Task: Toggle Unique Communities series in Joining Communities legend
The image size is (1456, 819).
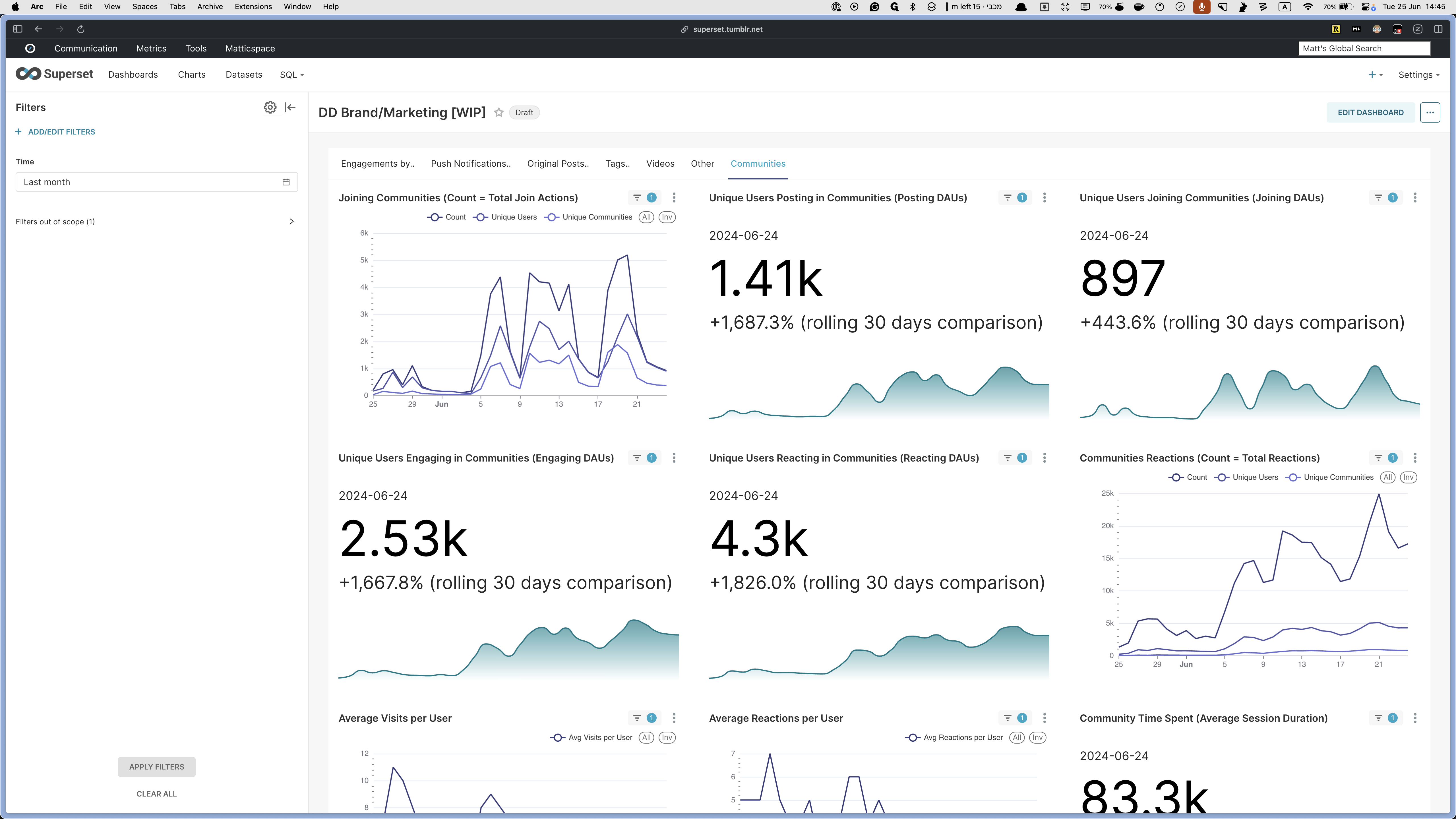Action: point(588,217)
